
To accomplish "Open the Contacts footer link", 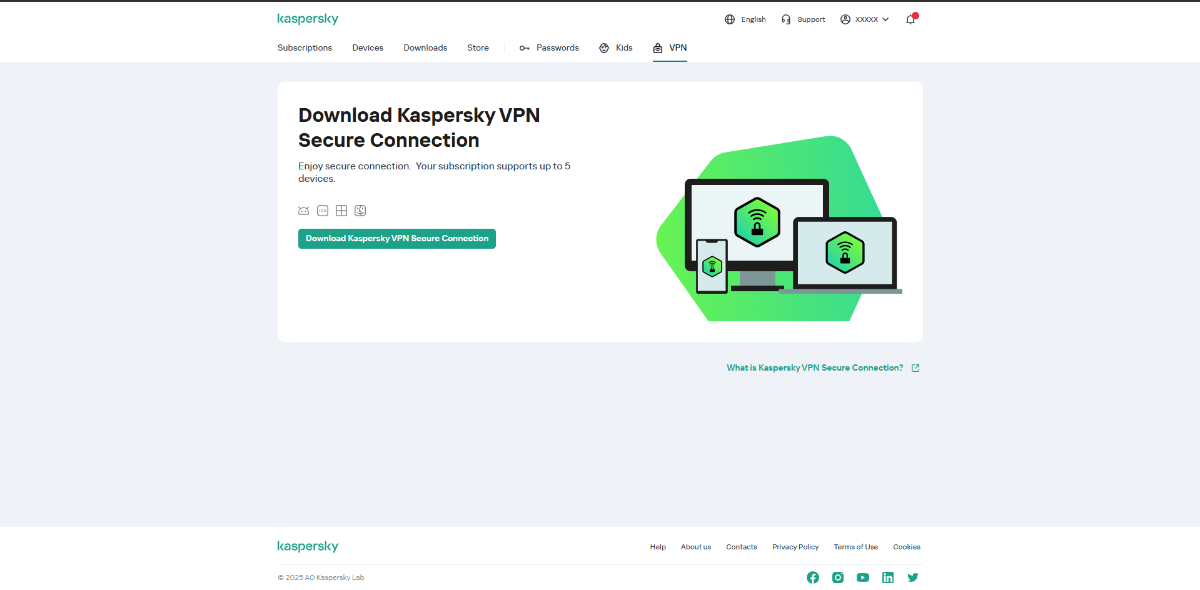I will click(742, 547).
